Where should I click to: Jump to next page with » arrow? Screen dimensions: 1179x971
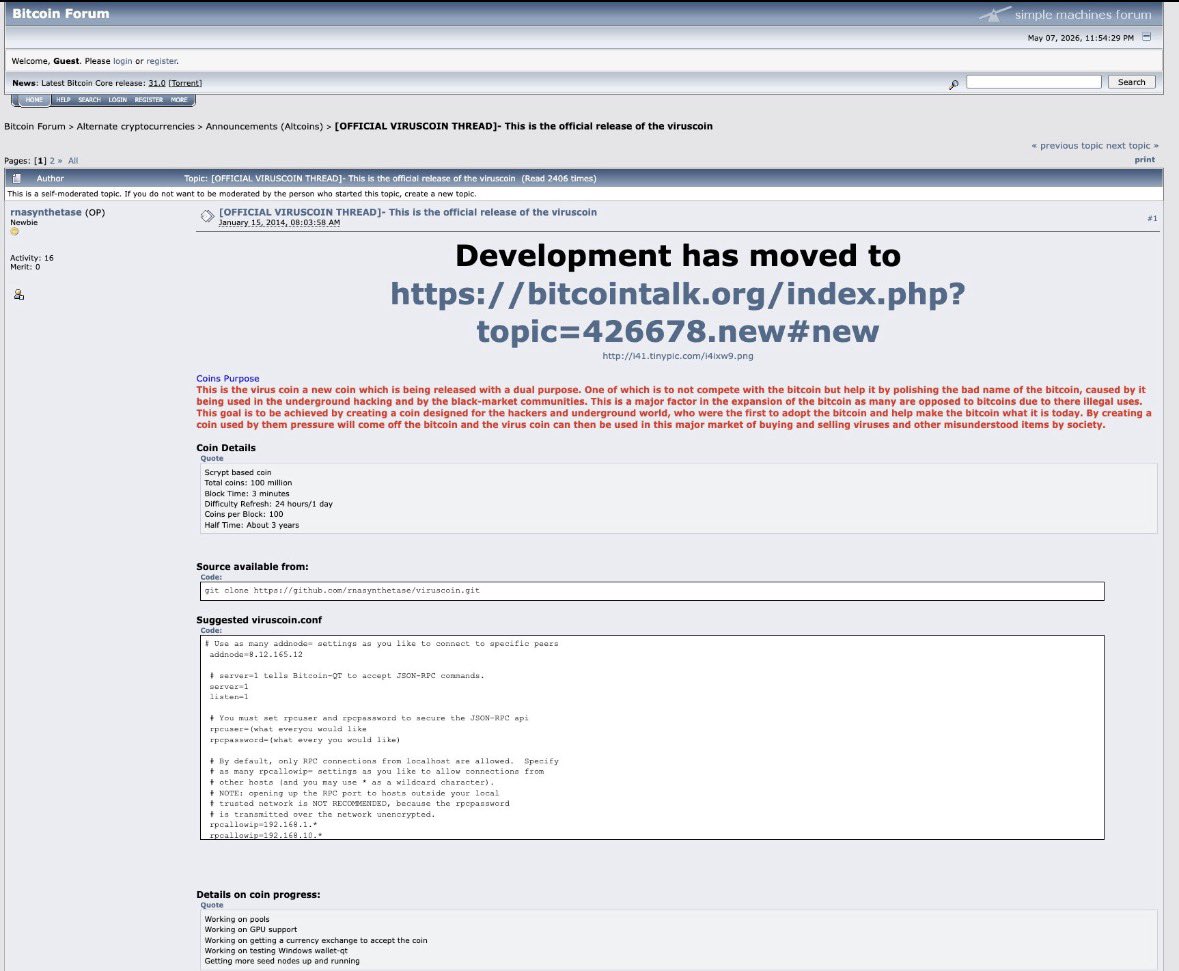click(x=60, y=161)
